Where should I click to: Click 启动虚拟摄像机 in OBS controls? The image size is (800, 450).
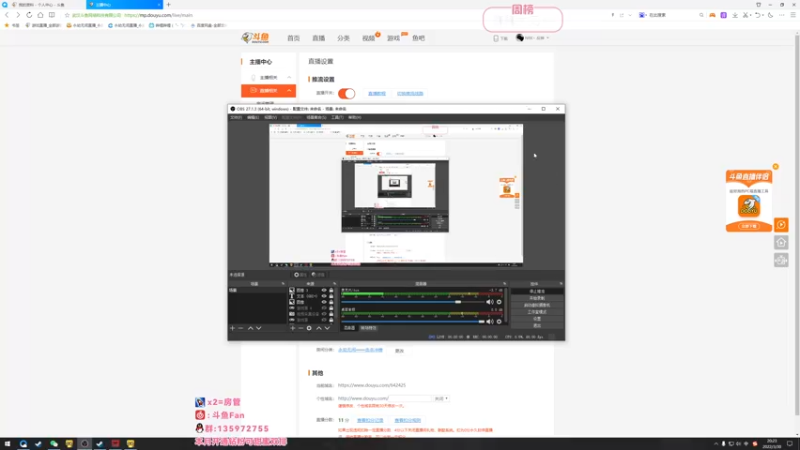tap(537, 305)
